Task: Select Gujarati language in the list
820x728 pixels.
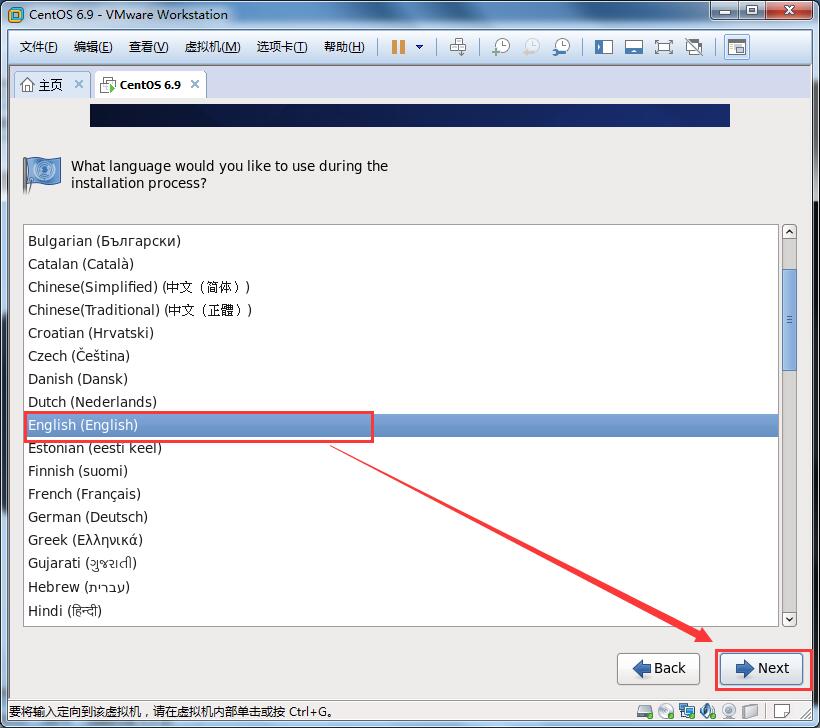Action: pos(401,563)
